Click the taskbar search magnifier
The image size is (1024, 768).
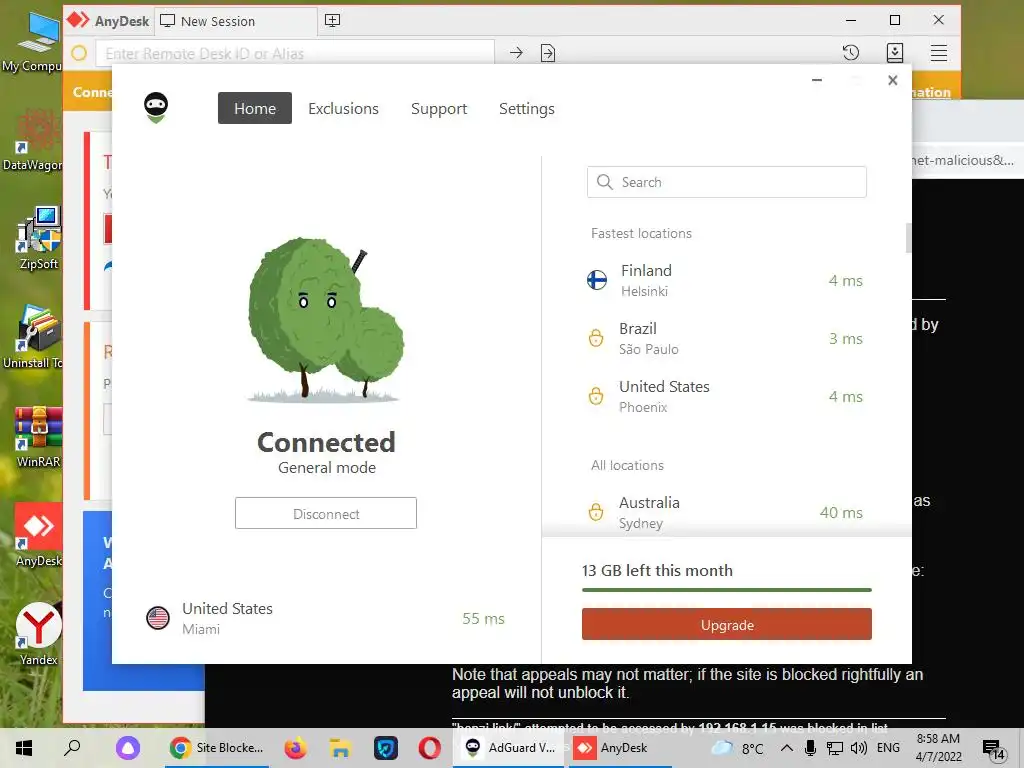pos(72,748)
